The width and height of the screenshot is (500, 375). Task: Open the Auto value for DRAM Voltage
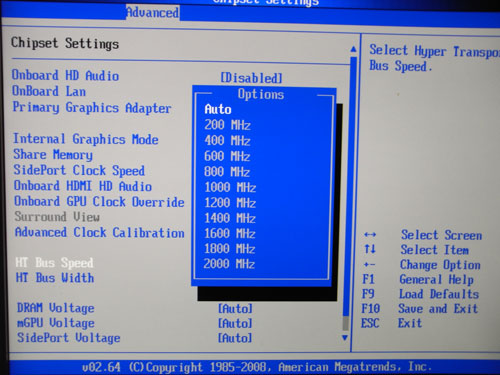[235, 309]
